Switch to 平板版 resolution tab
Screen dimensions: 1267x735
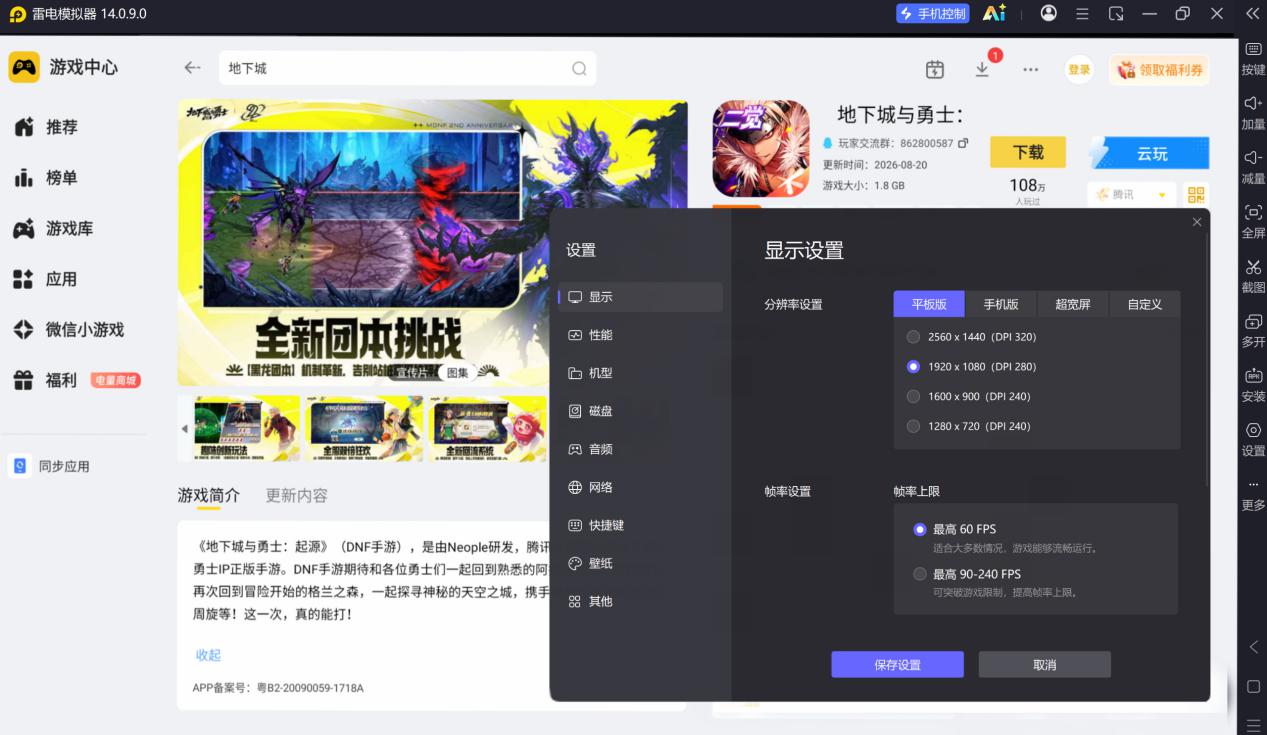point(928,304)
